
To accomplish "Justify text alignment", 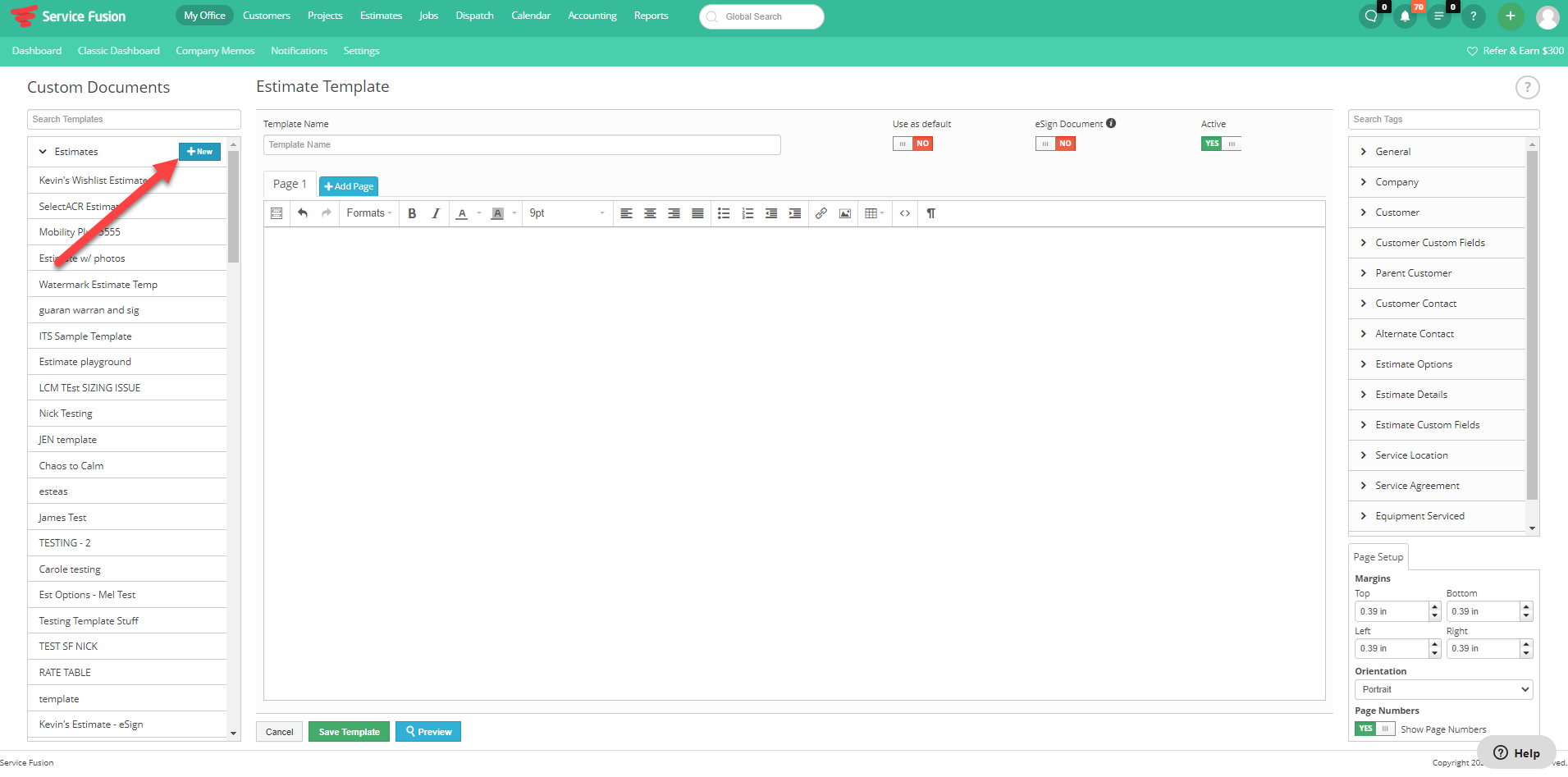I will coord(697,213).
